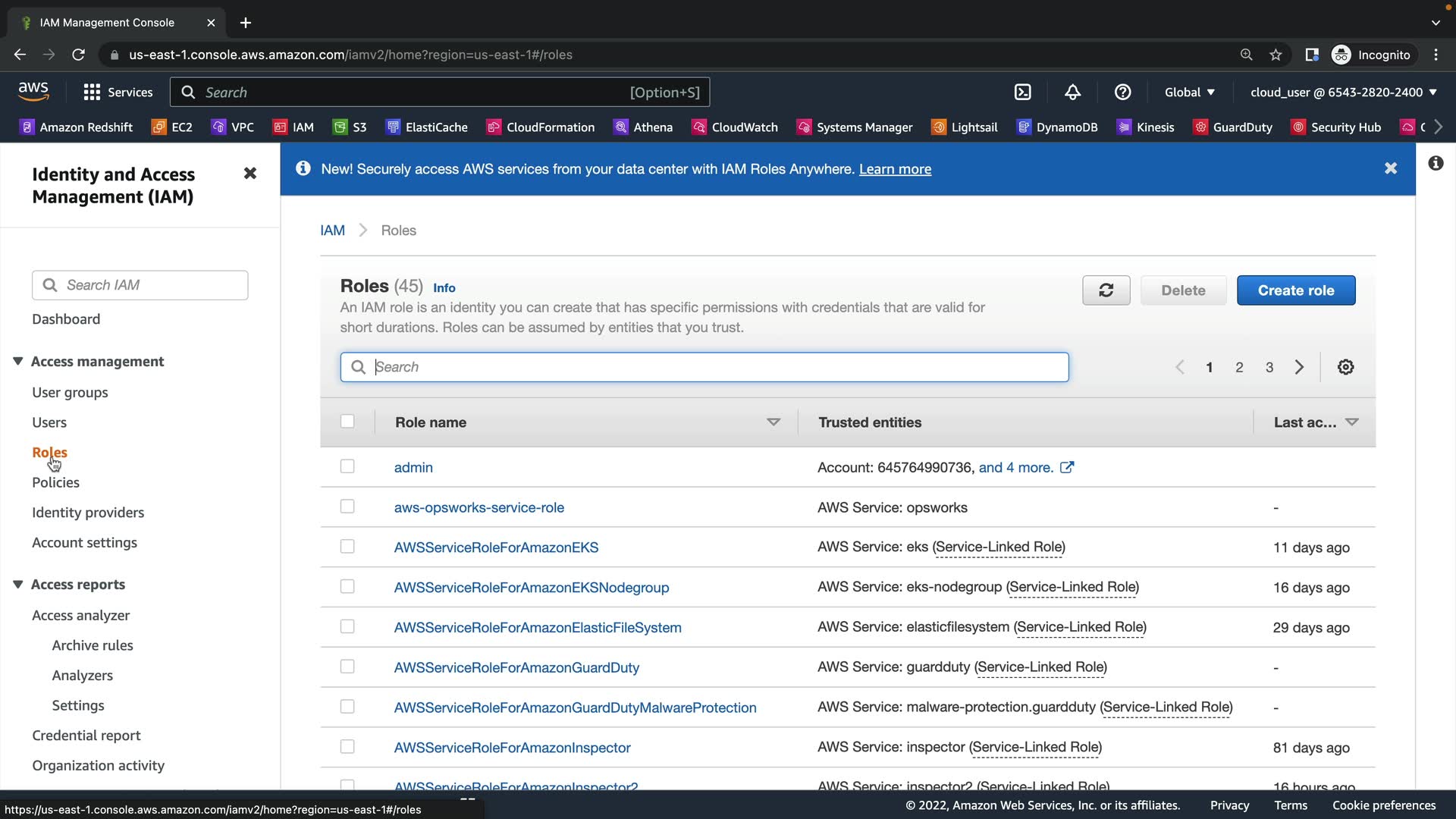The width and height of the screenshot is (1456, 819).
Task: Click the notifications bell icon
Action: 1072,92
